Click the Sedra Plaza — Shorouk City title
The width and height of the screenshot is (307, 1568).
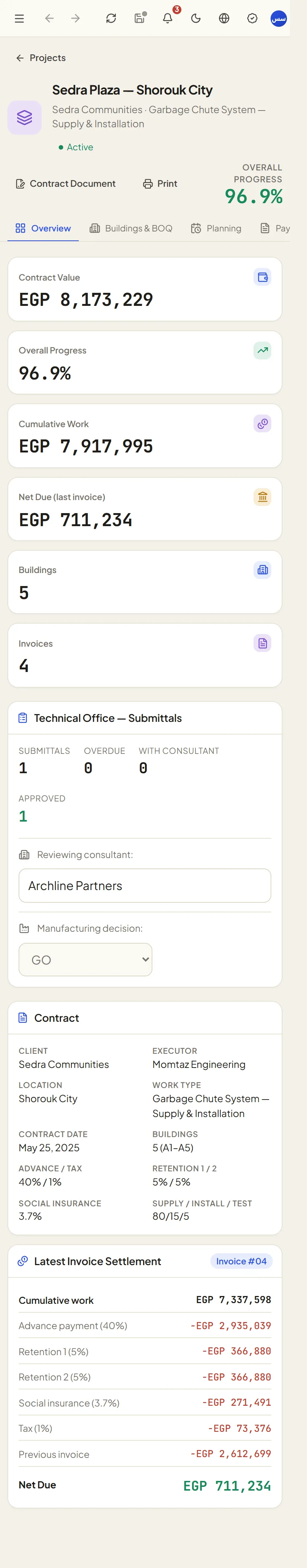click(133, 90)
